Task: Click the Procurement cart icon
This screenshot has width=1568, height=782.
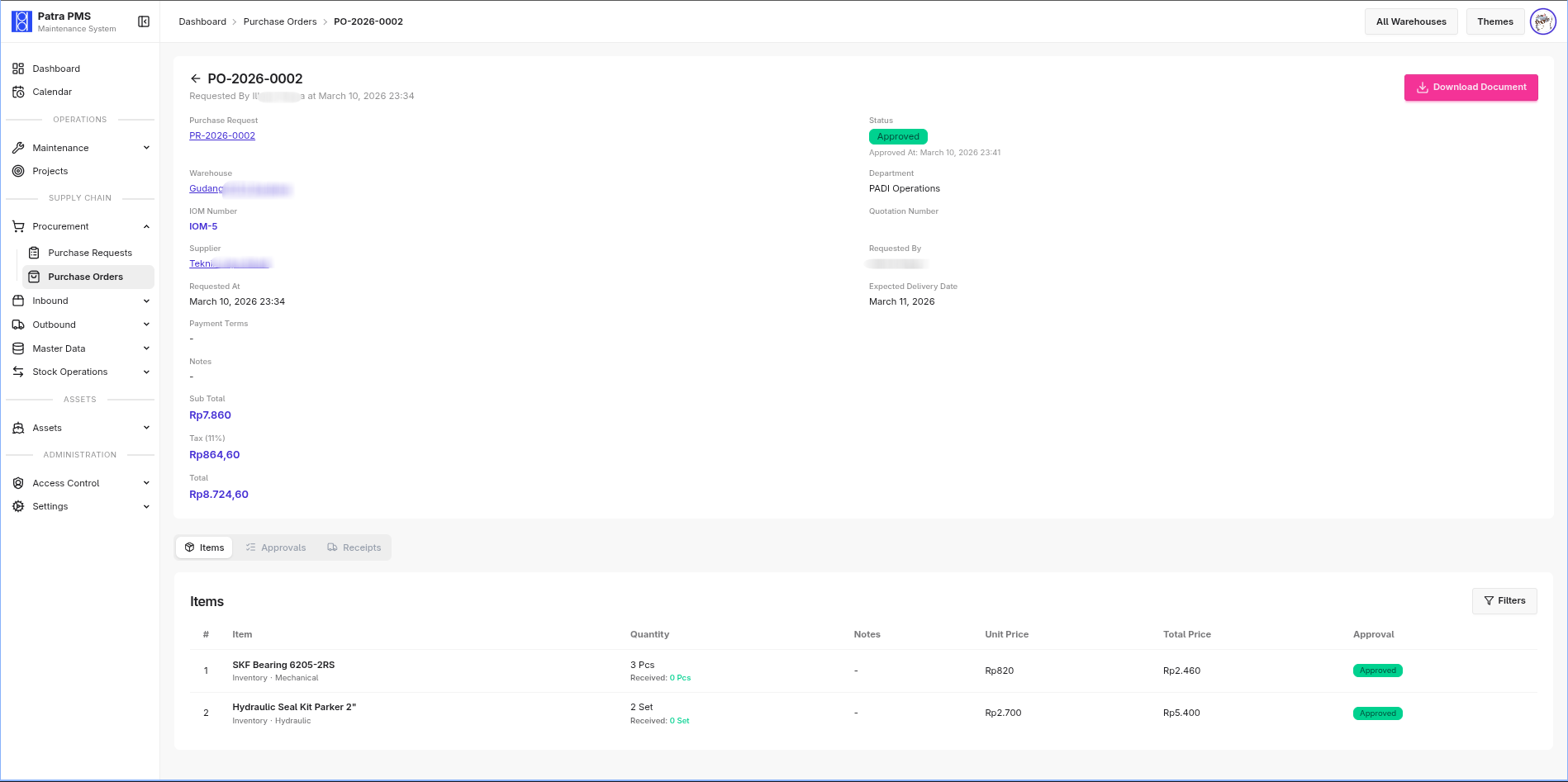Action: click(18, 226)
